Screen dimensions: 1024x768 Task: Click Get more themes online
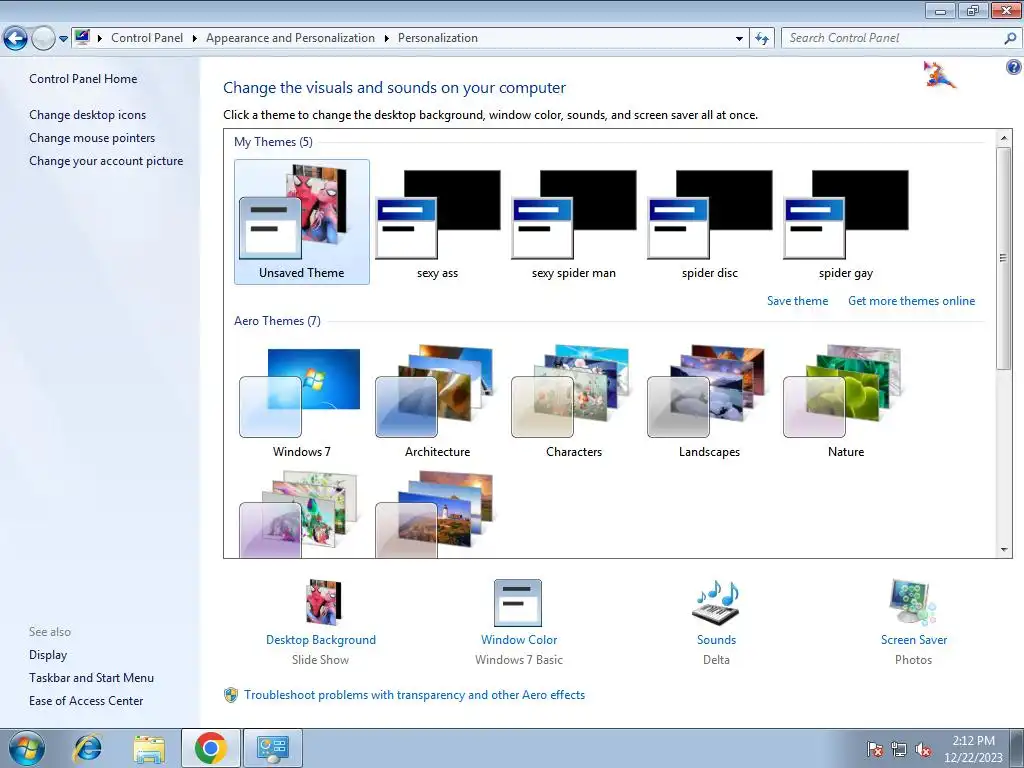point(911,300)
